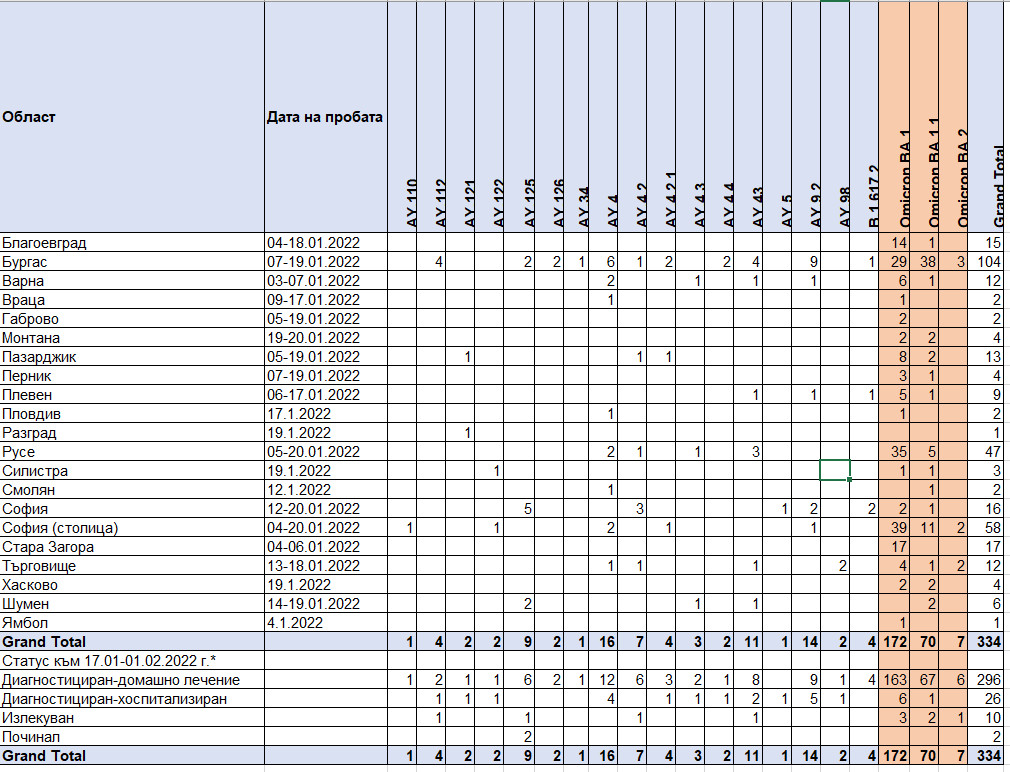Select Диагностициран-хоспитализиран row label
The width and height of the screenshot is (1010, 772).
[x=132, y=699]
